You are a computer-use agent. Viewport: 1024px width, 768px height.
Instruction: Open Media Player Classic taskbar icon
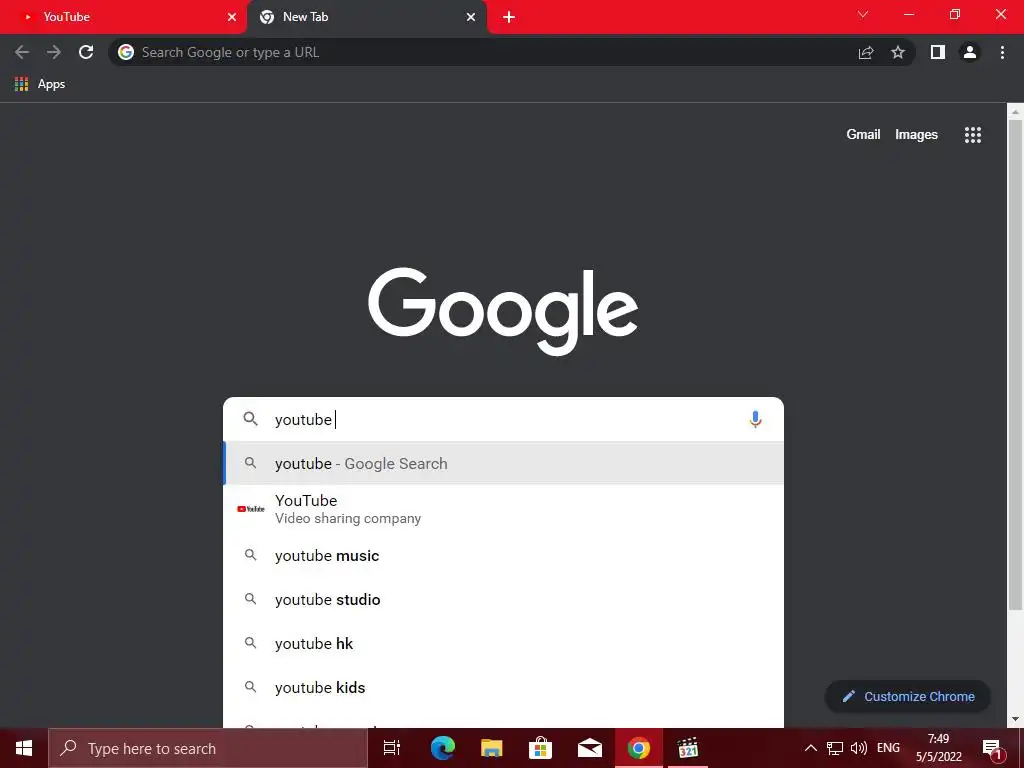(688, 748)
